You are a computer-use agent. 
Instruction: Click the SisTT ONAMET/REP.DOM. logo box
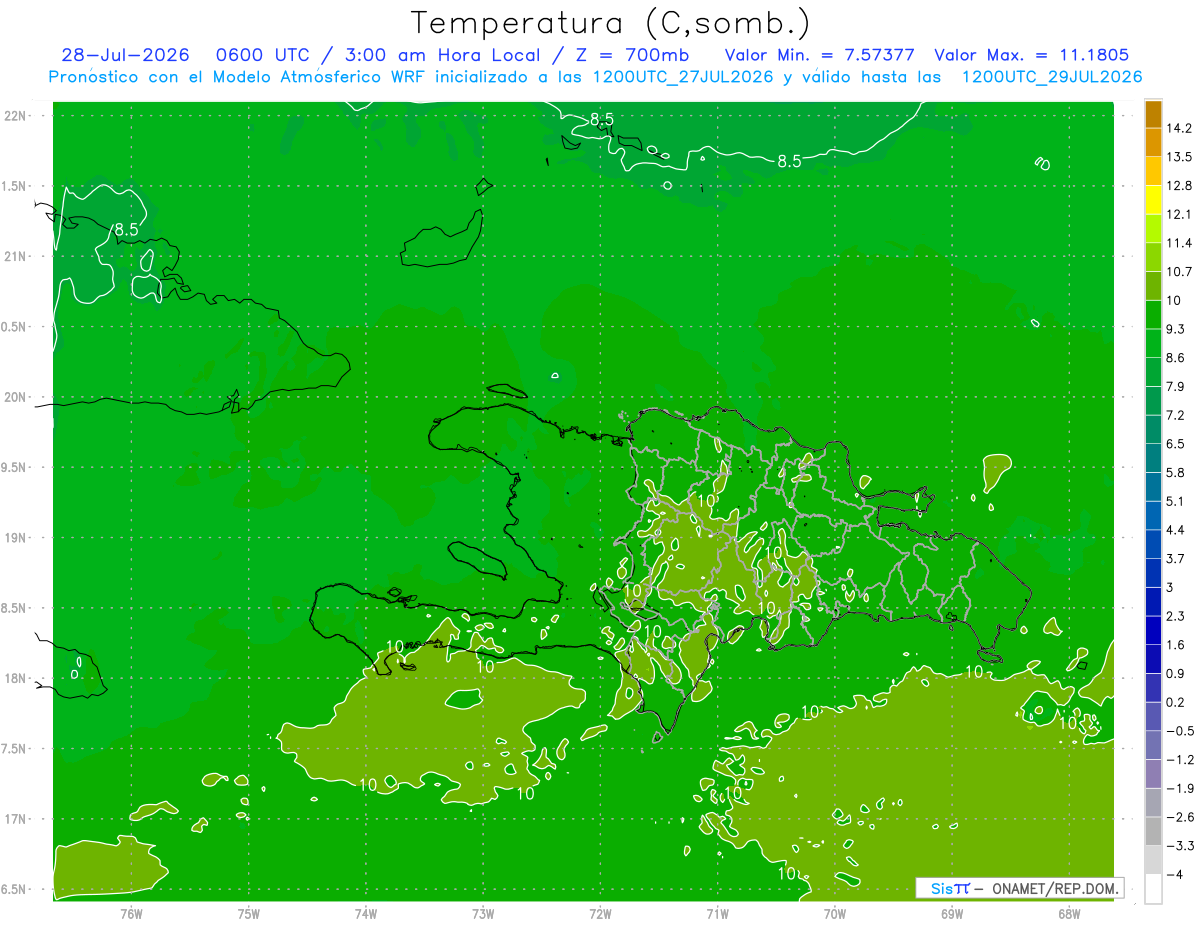tap(1019, 888)
